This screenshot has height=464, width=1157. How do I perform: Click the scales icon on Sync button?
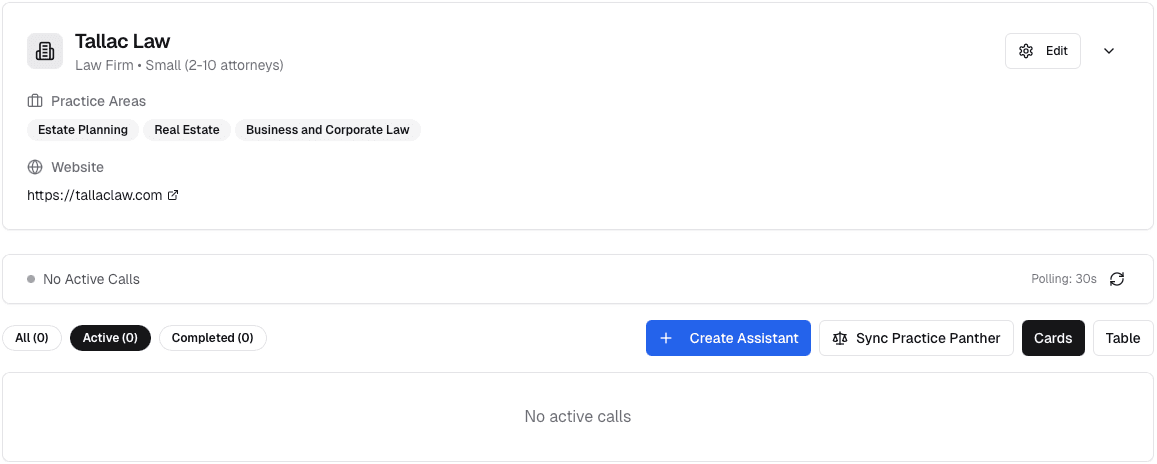(x=839, y=338)
